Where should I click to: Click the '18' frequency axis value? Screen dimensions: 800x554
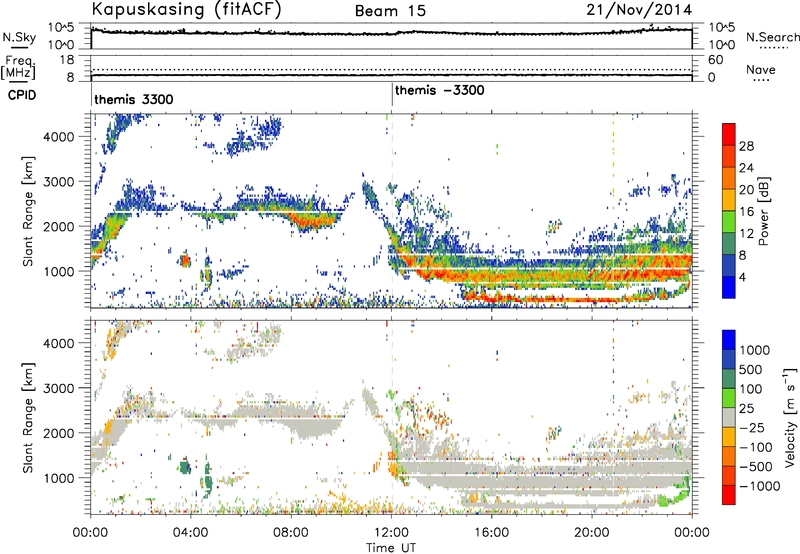click(x=67, y=60)
